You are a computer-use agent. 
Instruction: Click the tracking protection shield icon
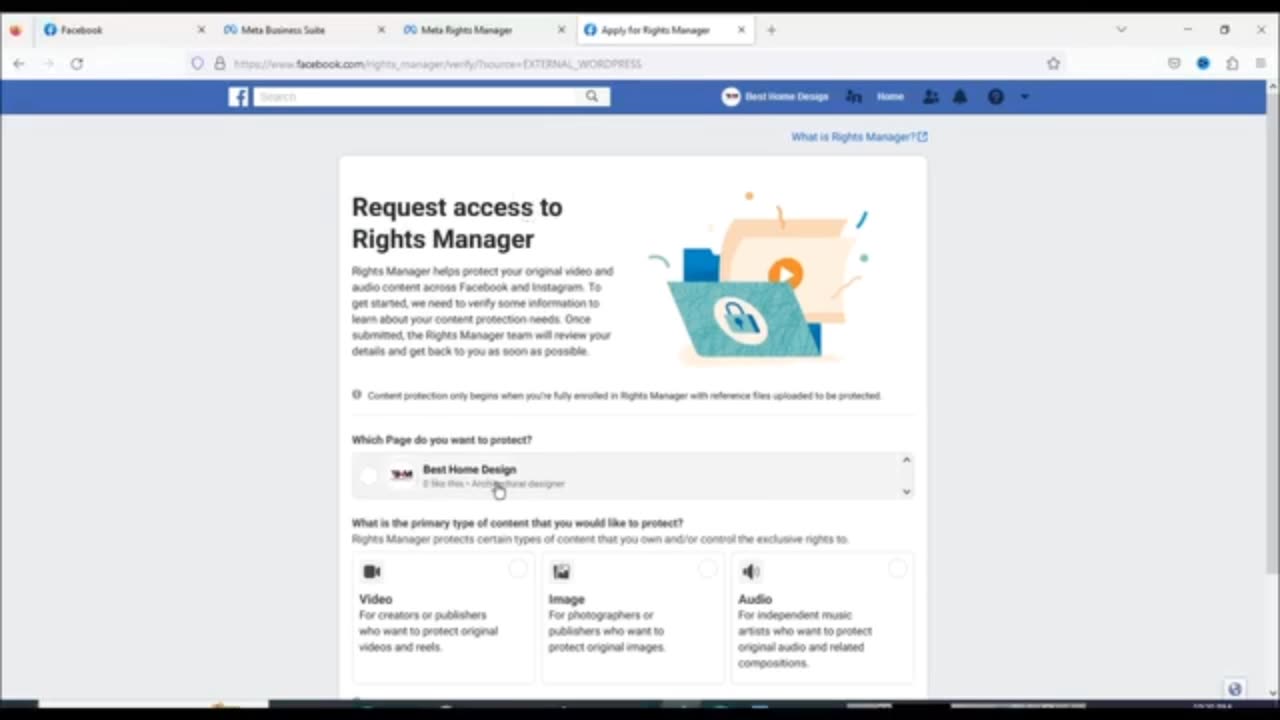tap(197, 63)
